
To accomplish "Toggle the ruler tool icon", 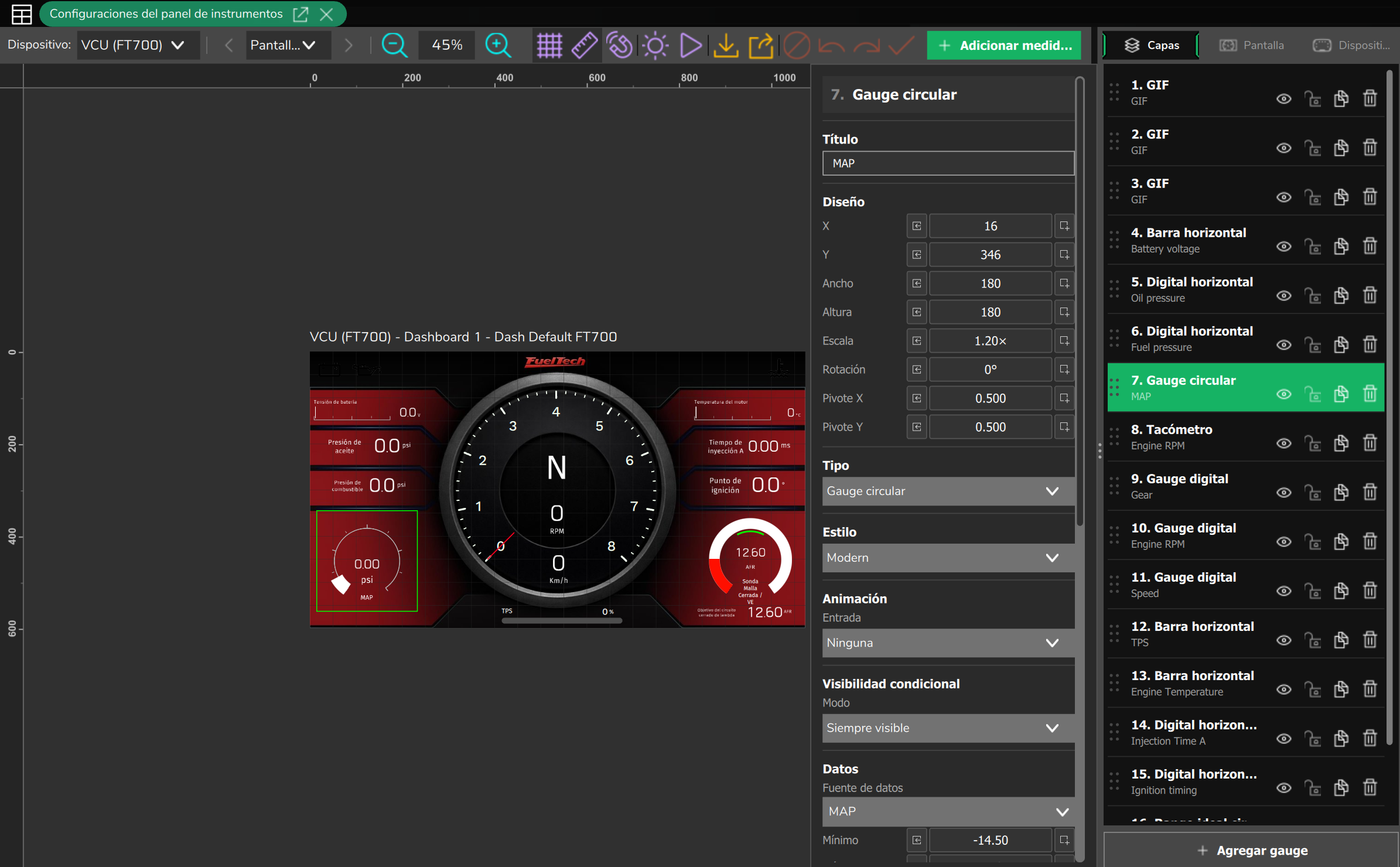I will (584, 45).
